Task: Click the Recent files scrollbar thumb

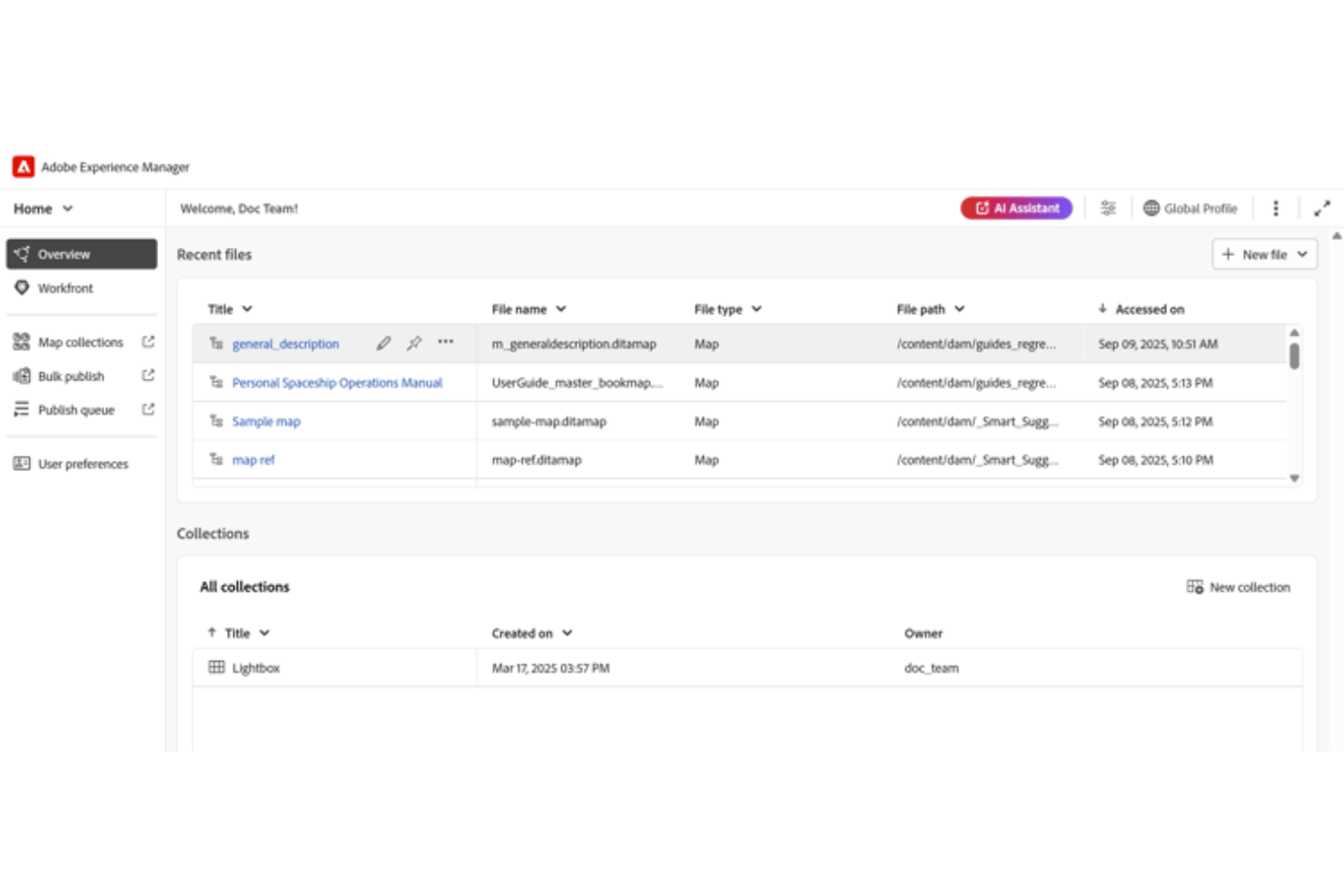Action: pyautogui.click(x=1294, y=356)
